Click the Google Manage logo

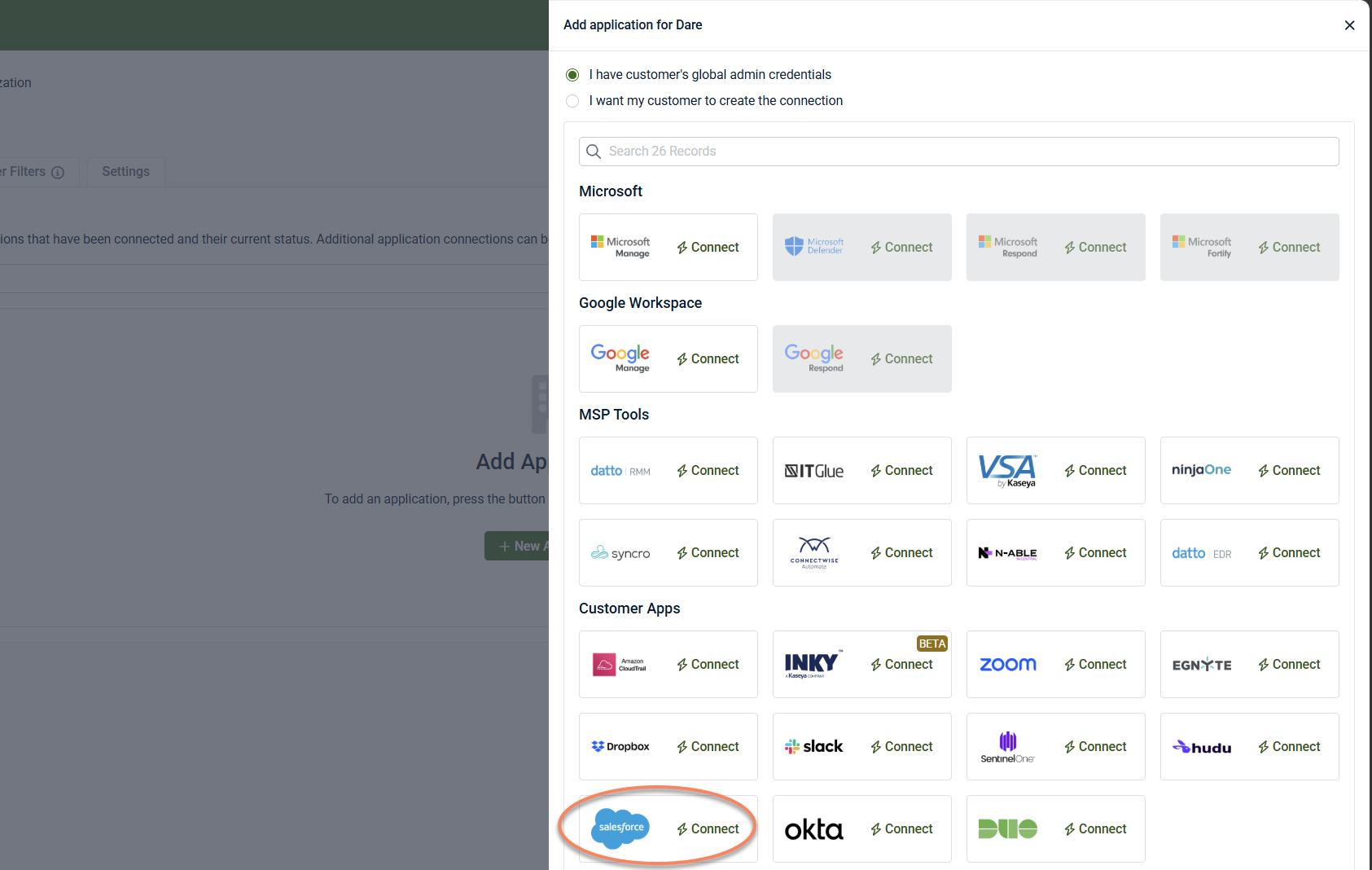tap(620, 358)
